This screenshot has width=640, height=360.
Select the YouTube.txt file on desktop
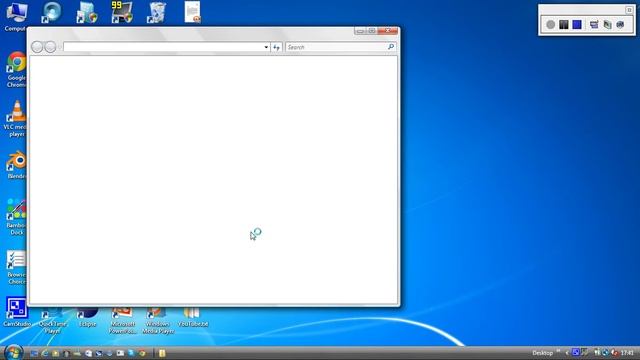point(193,318)
